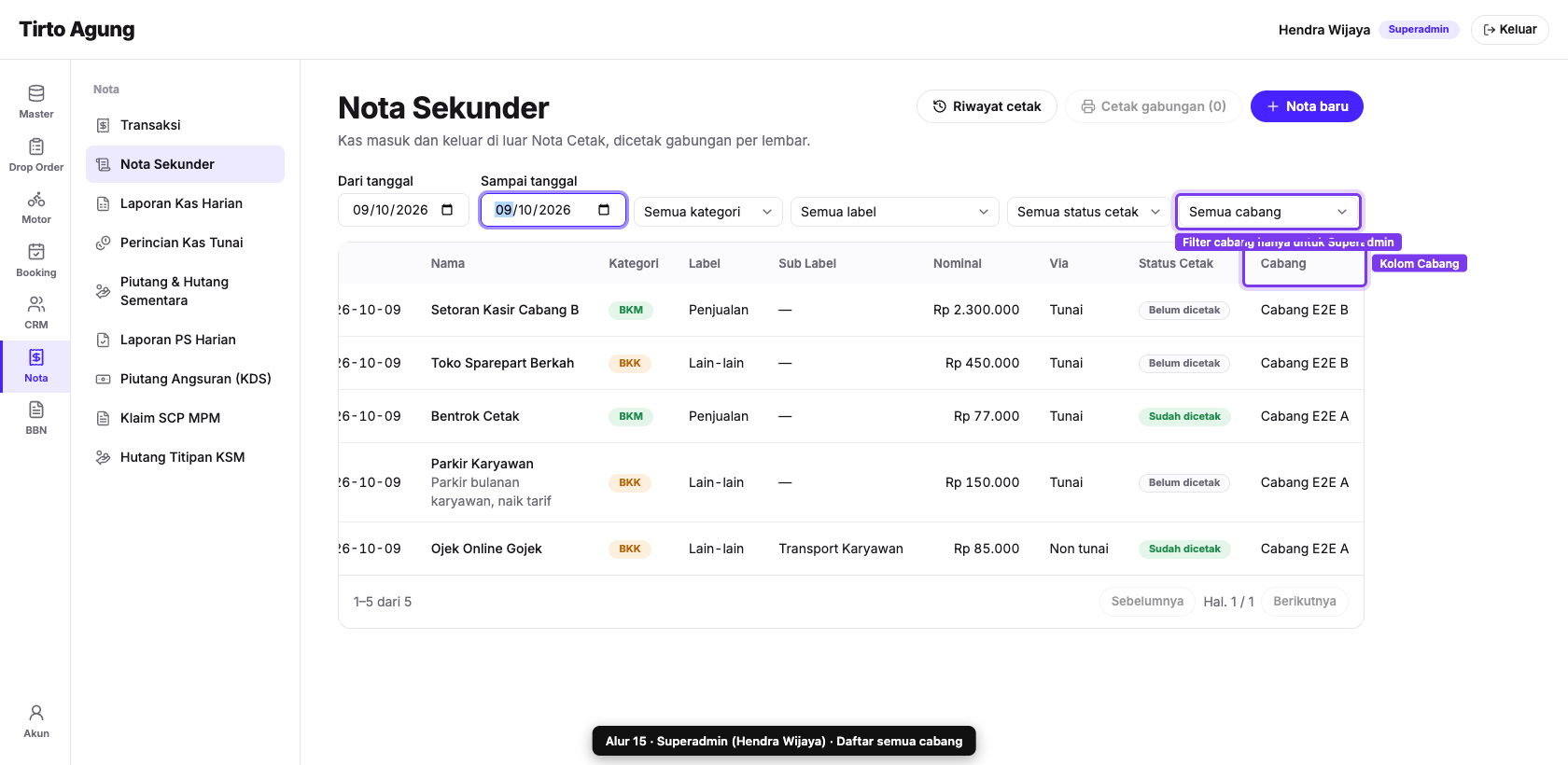Expand the Semua kategori dropdown
This screenshot has height=765, width=1568.
click(x=707, y=212)
